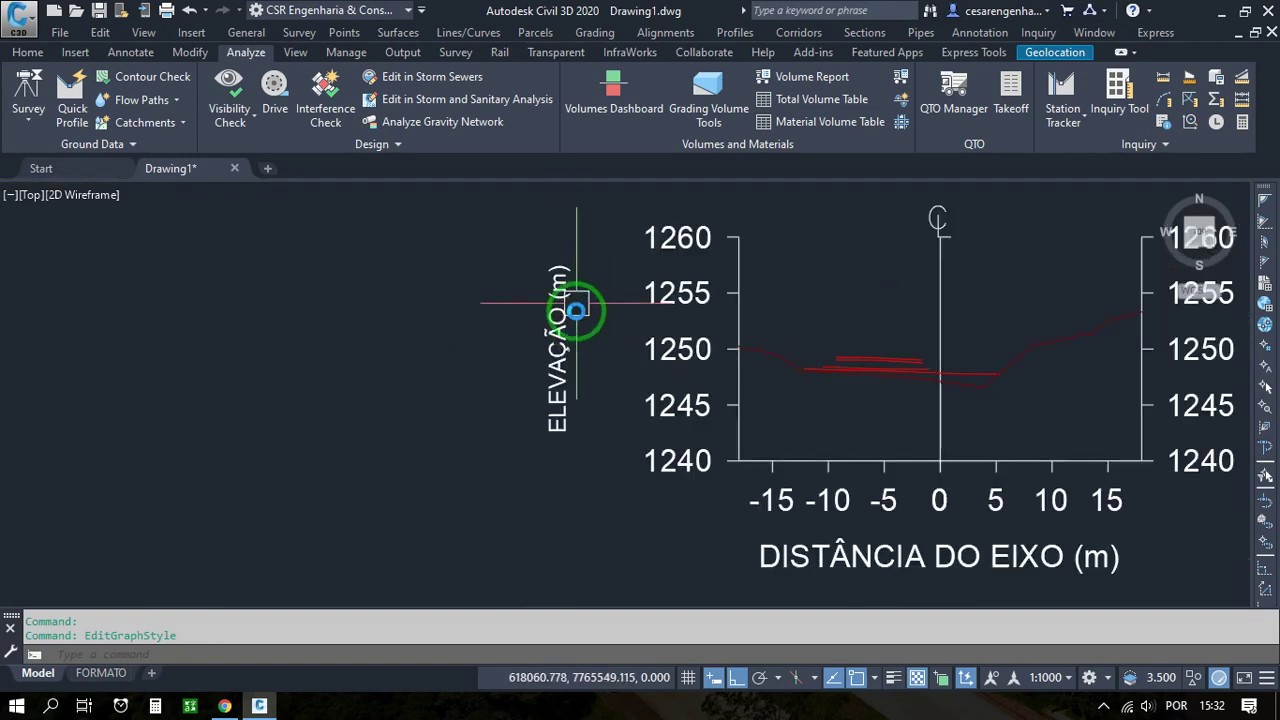Click the sigma mass properties icon
1280x720 pixels.
pos(1216,99)
